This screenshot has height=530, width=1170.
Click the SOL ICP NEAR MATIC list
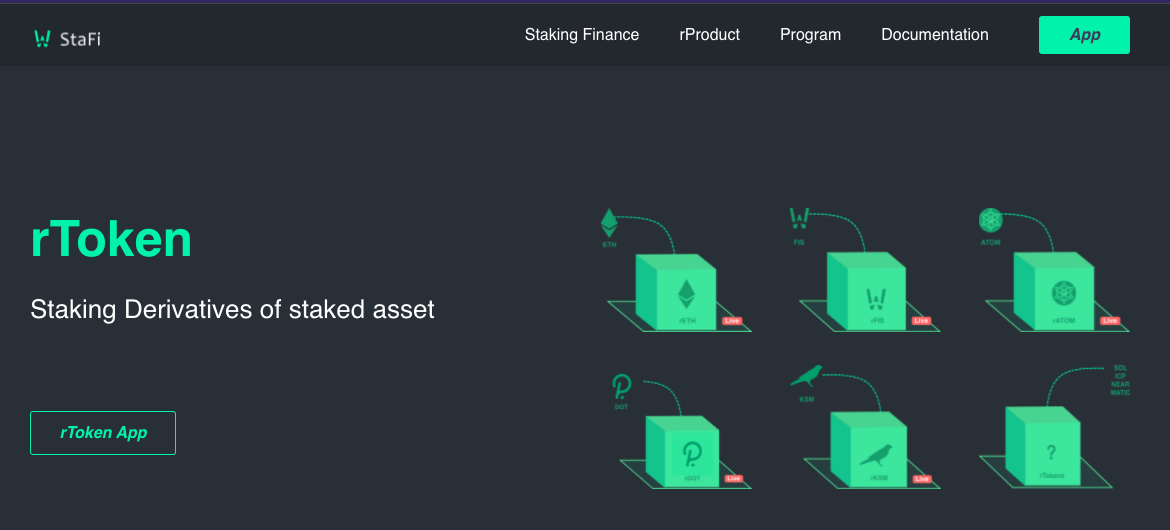tap(1119, 380)
